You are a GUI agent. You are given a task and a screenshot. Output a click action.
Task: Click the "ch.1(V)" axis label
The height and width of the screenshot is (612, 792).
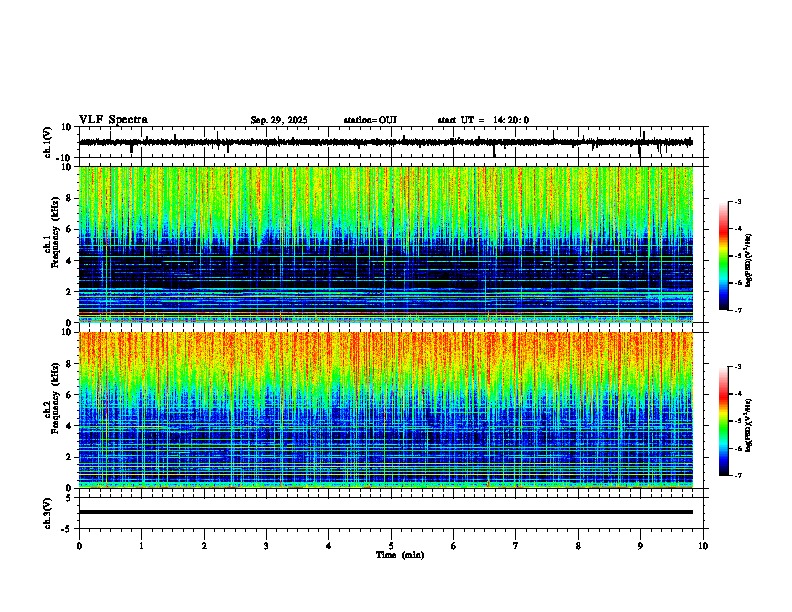pos(48,143)
